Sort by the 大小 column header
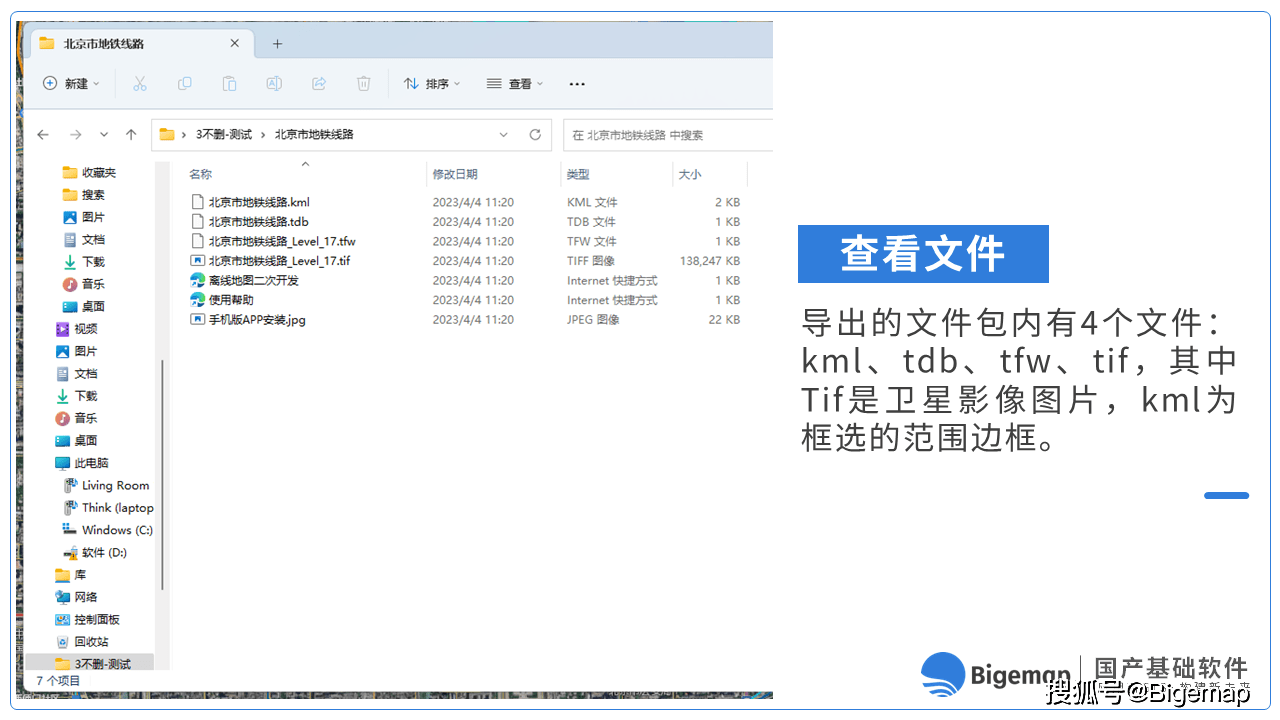The width and height of the screenshot is (1280, 720). coord(690,174)
